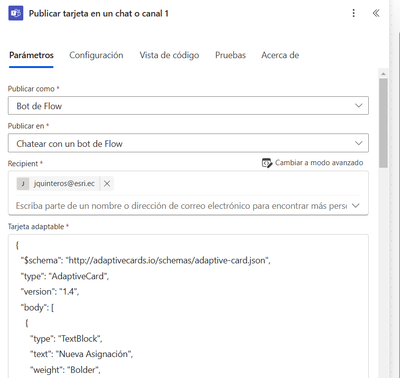Switch to the Parámetros tab

point(31,55)
